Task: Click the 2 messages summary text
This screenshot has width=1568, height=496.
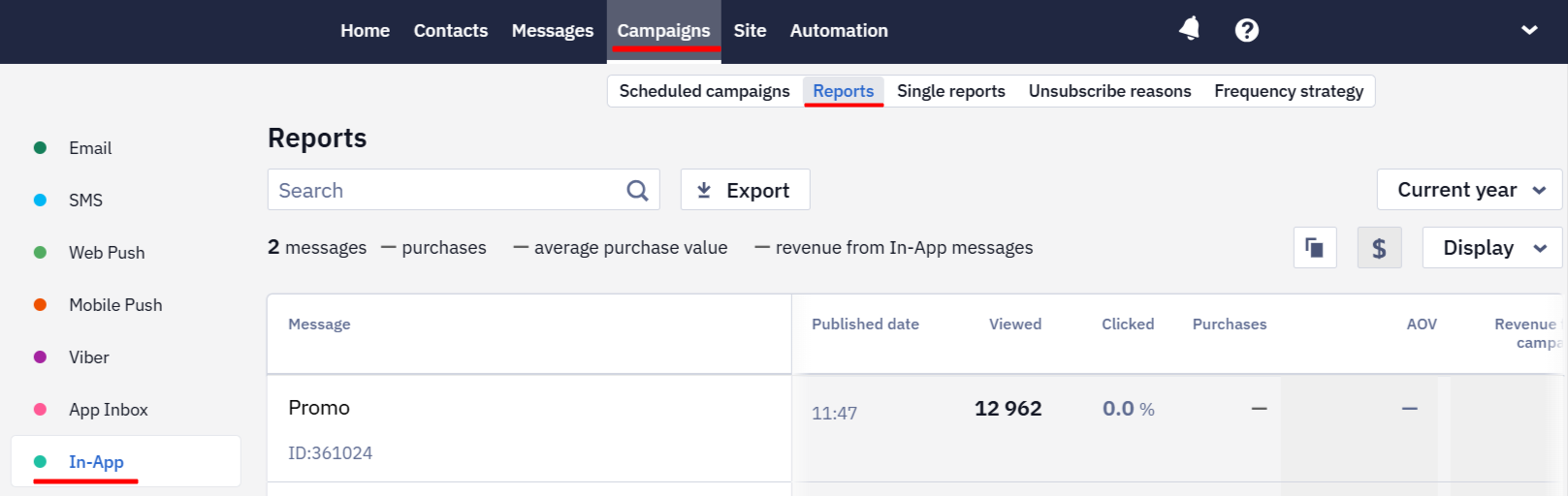Action: click(x=317, y=248)
